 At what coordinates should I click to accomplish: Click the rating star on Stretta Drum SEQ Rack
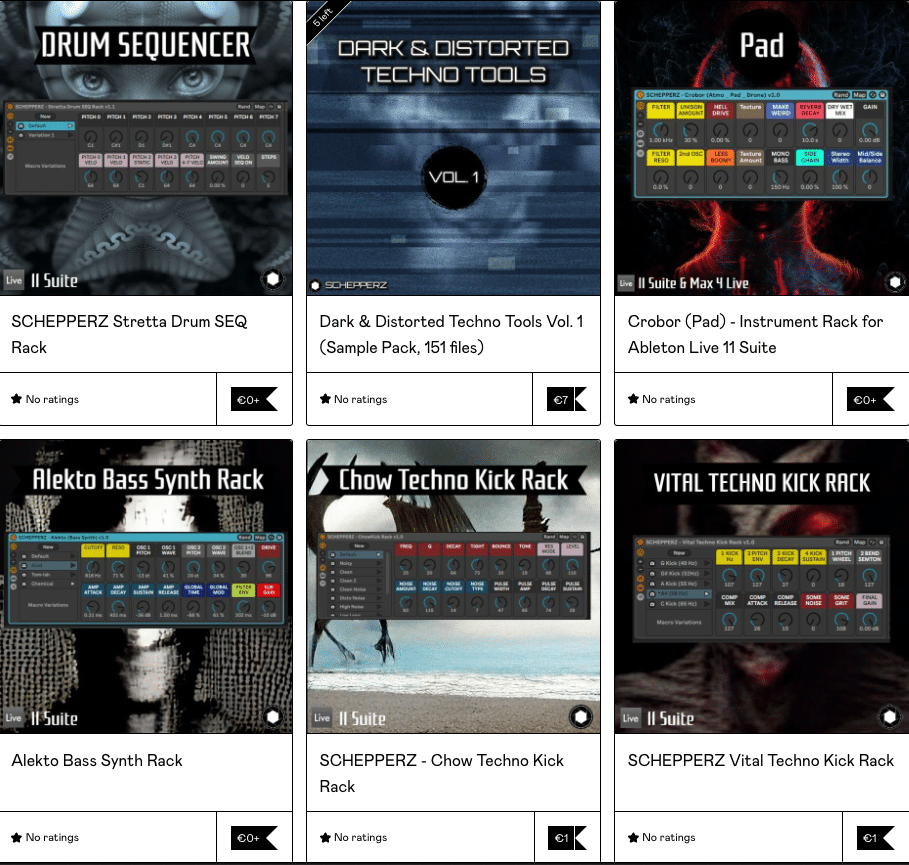[16, 399]
